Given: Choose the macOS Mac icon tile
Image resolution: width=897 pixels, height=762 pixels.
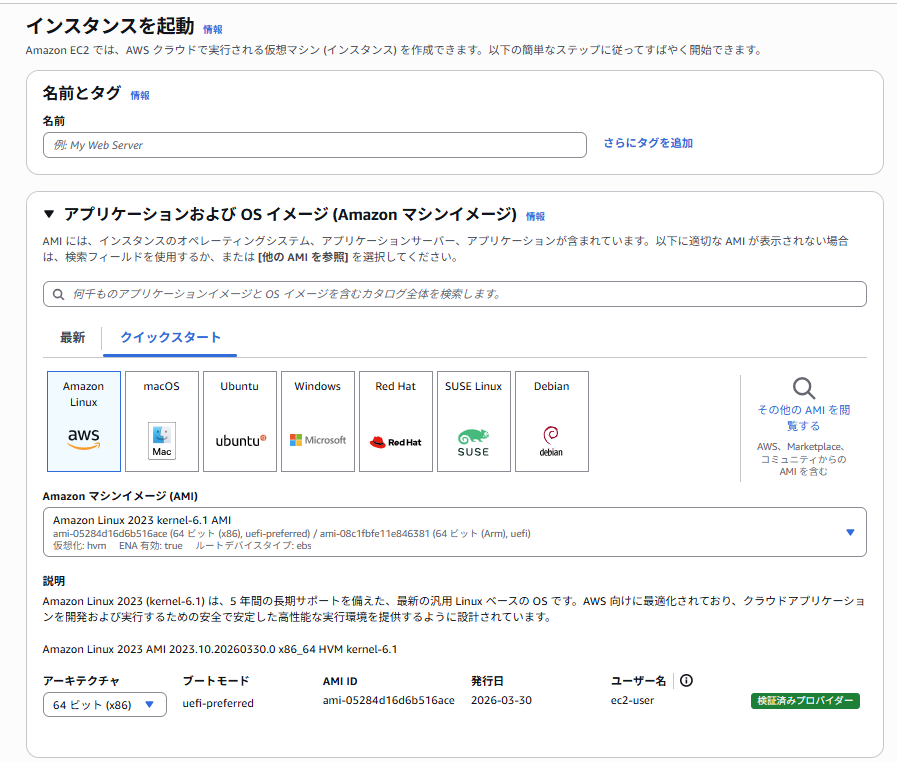Looking at the screenshot, I should (x=162, y=421).
